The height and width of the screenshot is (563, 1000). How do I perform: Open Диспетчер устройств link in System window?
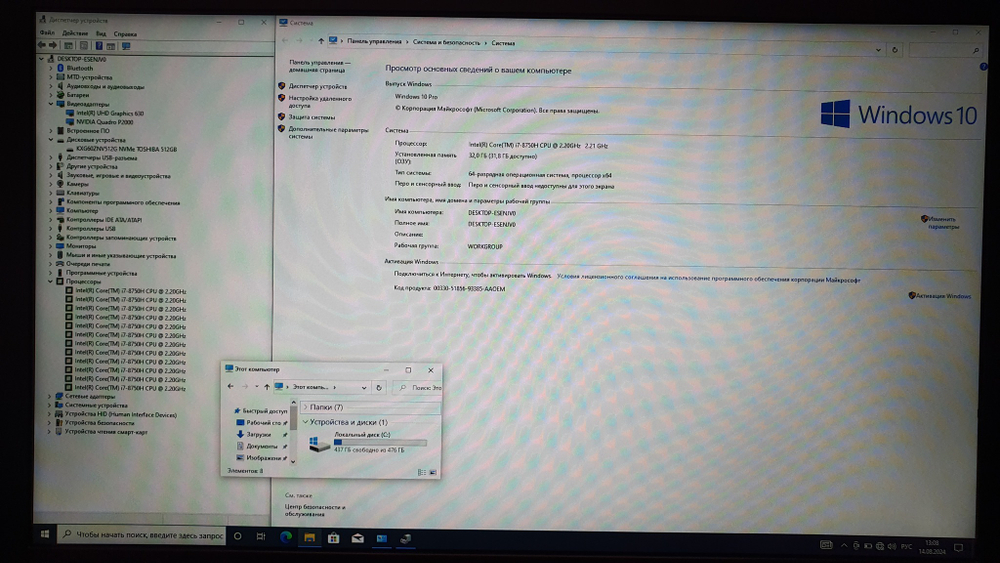[x=318, y=86]
